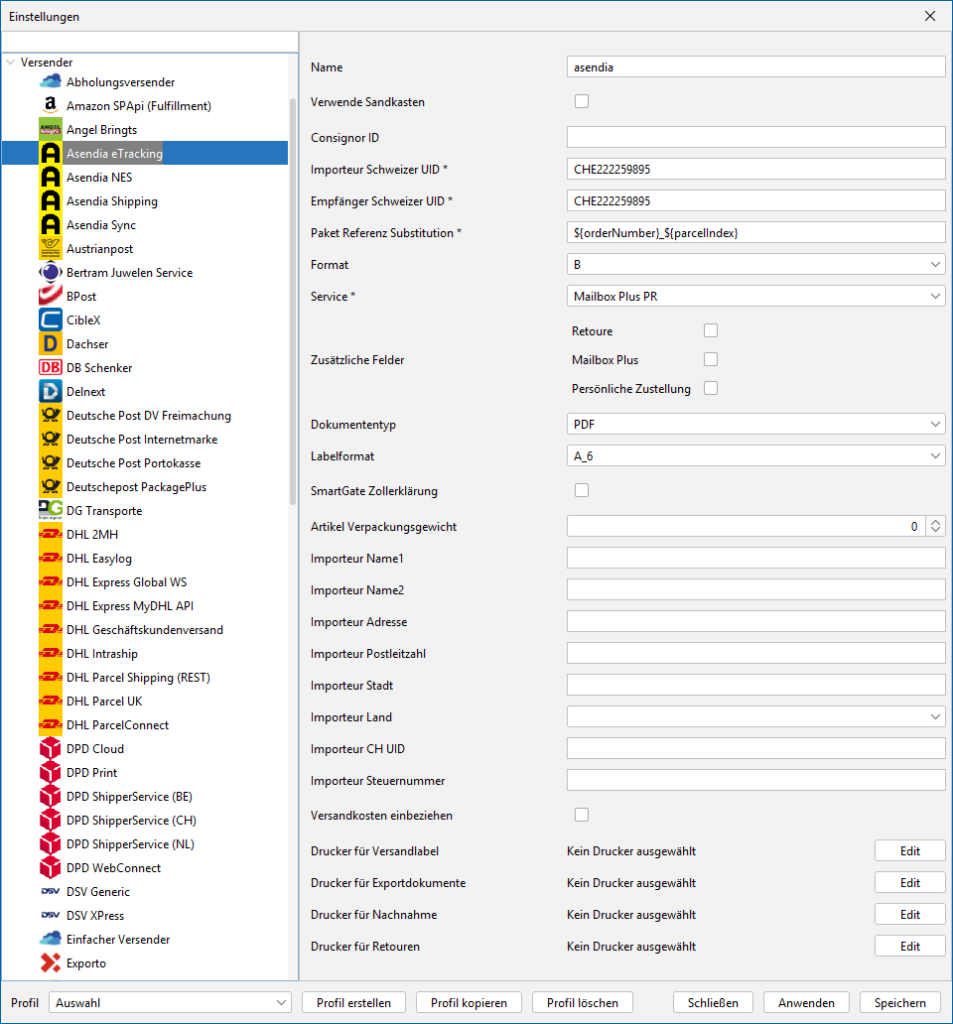
Task: Click the Speichern button
Action: coord(900,1002)
